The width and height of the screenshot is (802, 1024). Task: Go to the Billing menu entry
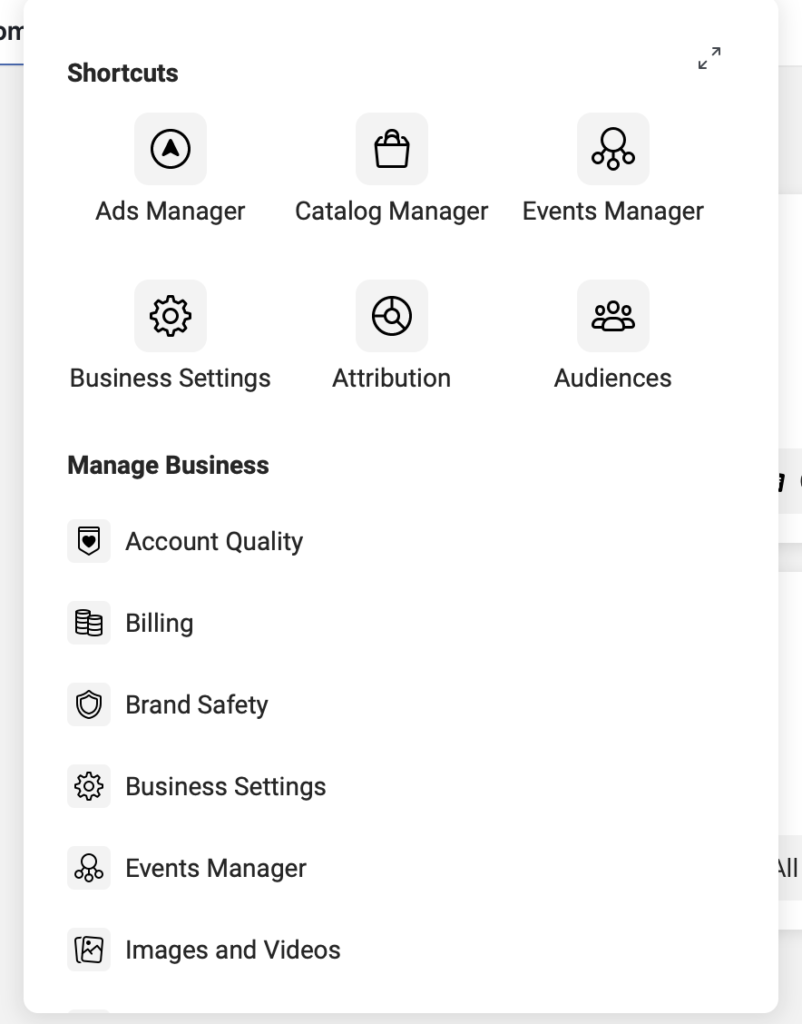pos(159,623)
